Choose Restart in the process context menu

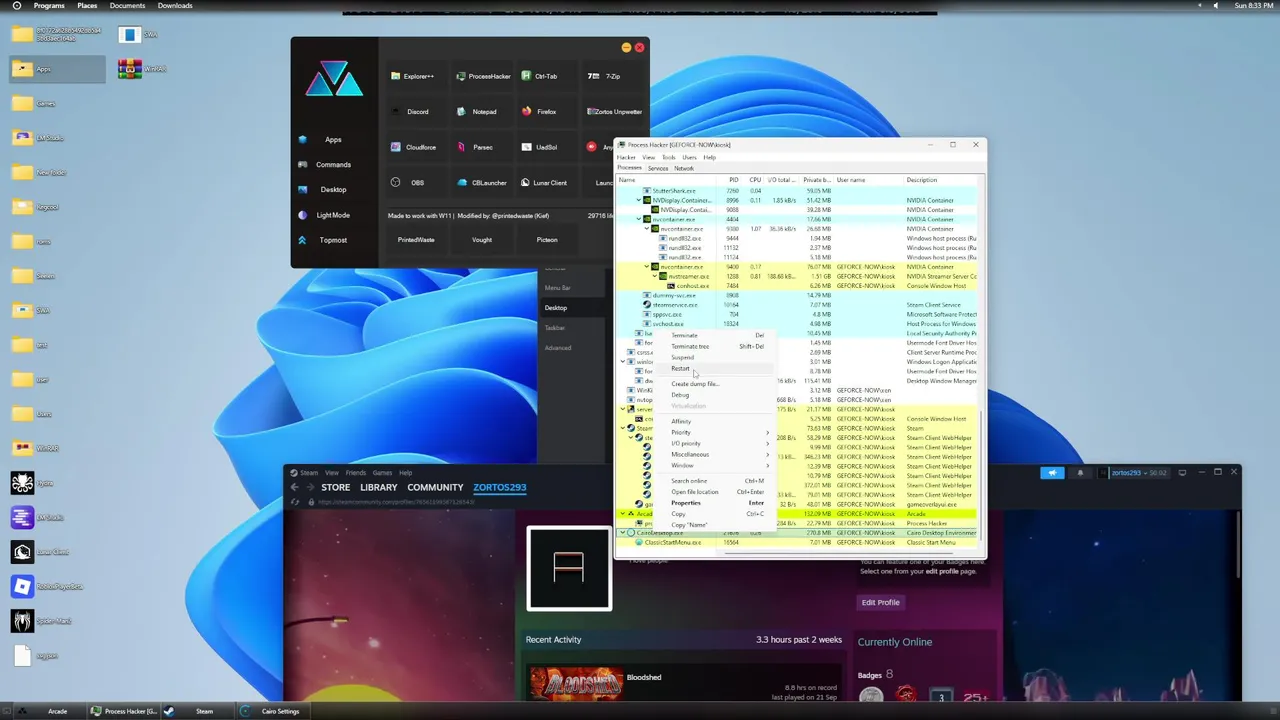click(x=718, y=368)
